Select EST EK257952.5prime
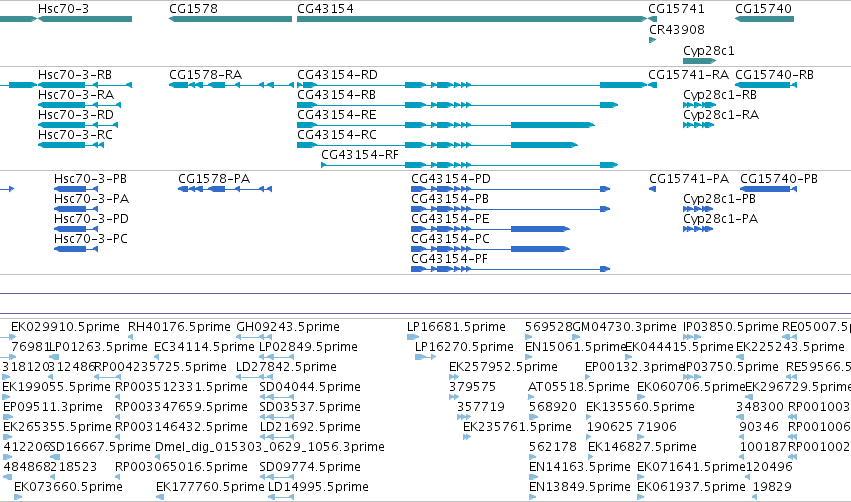The height and width of the screenshot is (502, 851). [x=503, y=367]
